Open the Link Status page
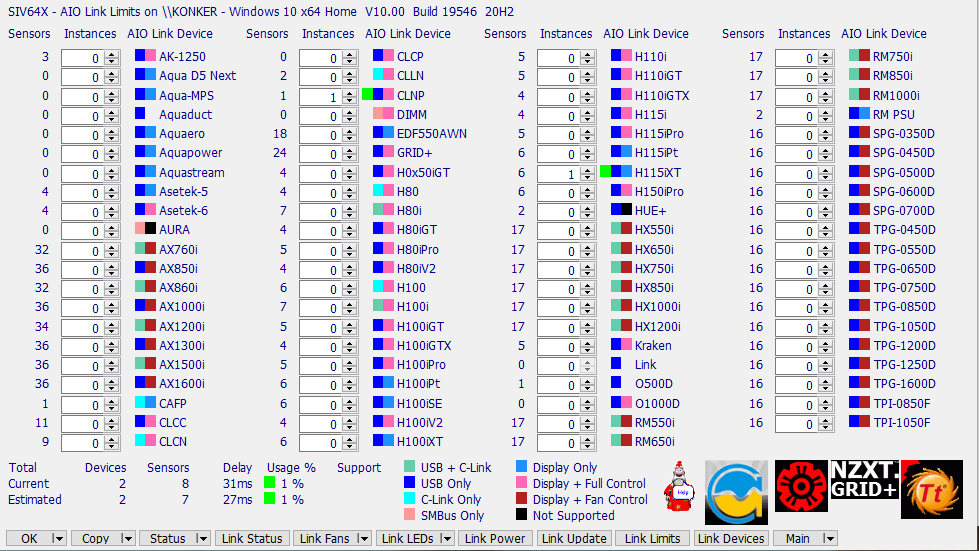The image size is (979, 551). click(x=252, y=539)
